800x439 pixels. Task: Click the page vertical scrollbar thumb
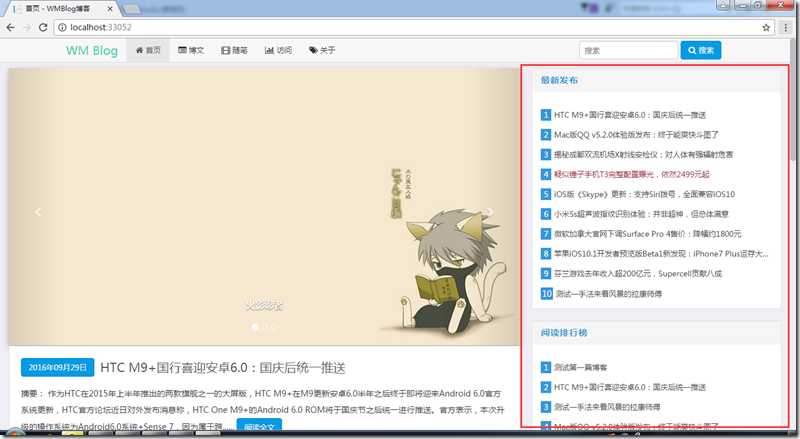coord(792,100)
